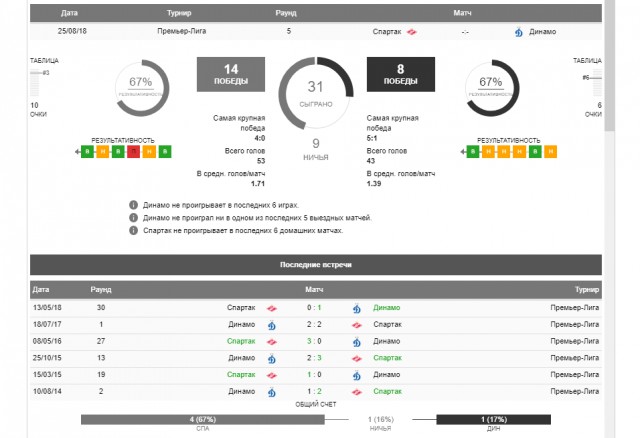Click info icon beside 'Спартак не проигрывает' note

[x=133, y=230]
